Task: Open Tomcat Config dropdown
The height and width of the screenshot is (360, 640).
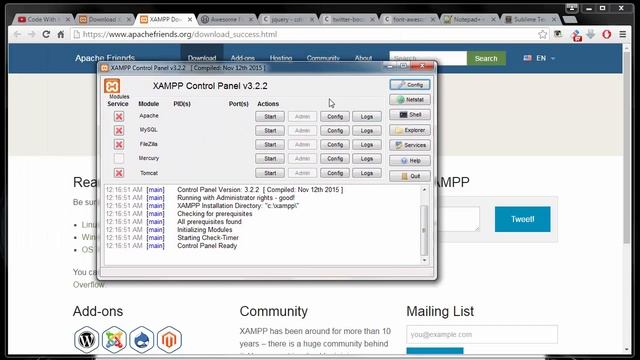Action: tap(335, 173)
